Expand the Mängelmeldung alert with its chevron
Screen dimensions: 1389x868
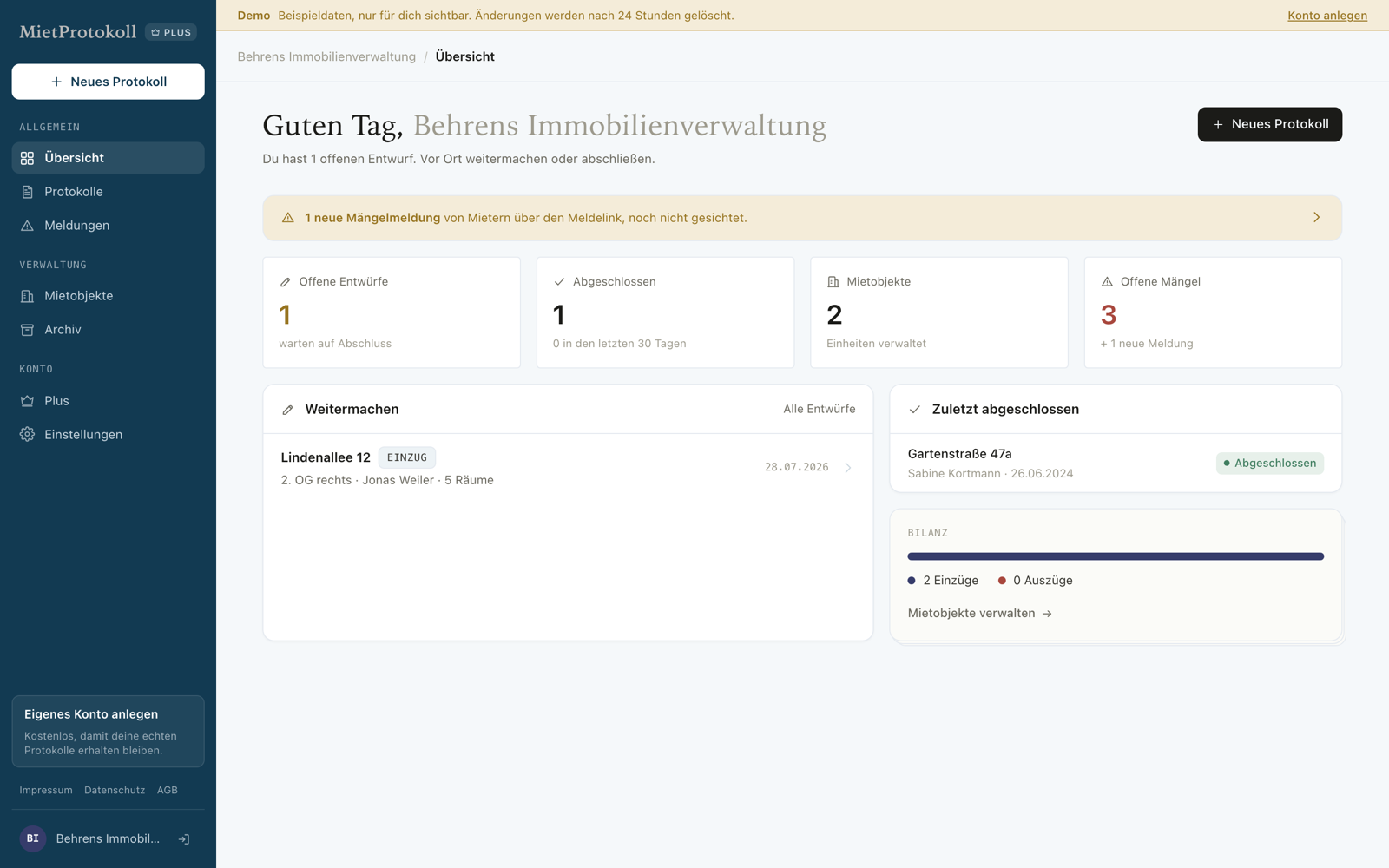coord(1316,218)
